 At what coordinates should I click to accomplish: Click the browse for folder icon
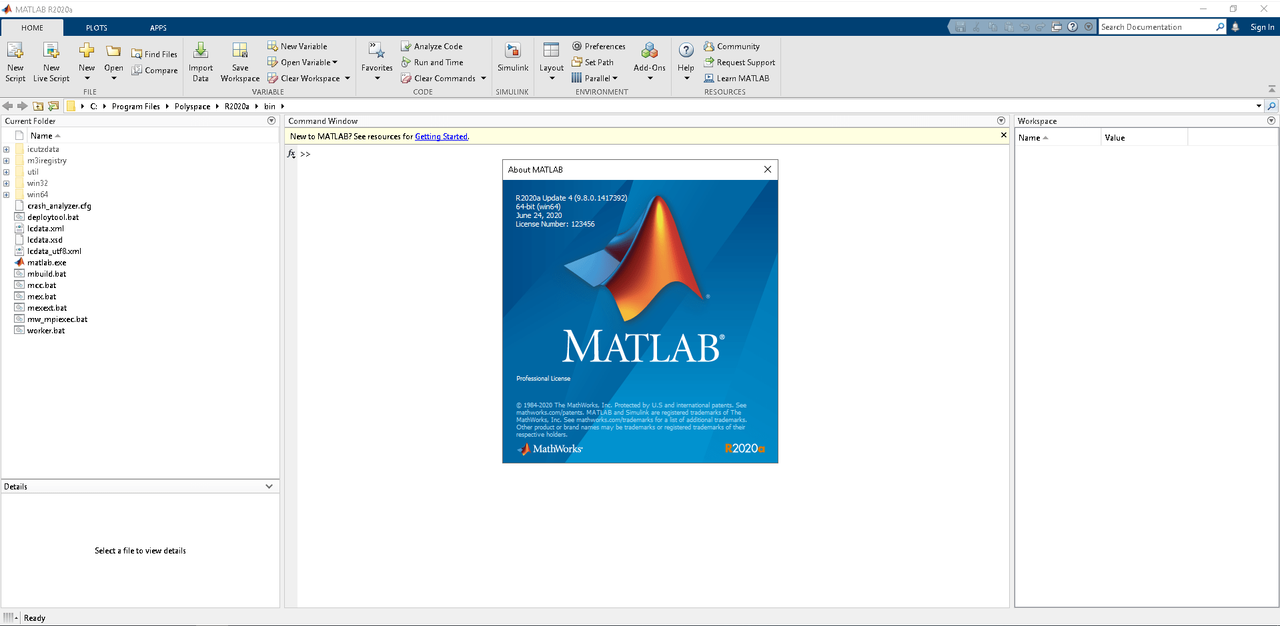click(53, 106)
